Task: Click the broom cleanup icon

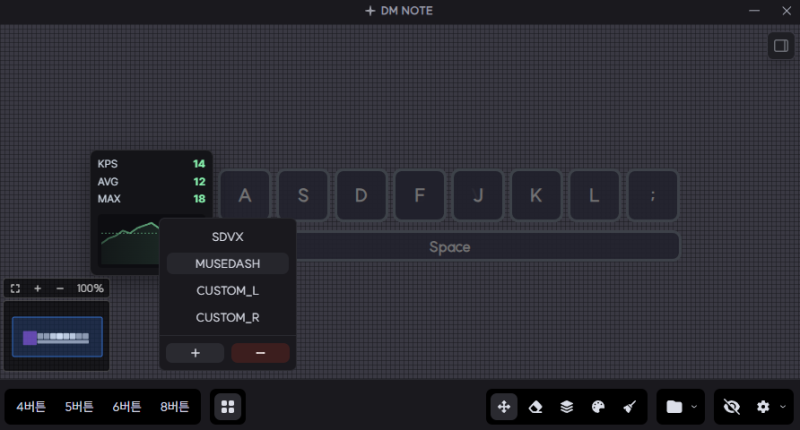Action: coord(630,407)
